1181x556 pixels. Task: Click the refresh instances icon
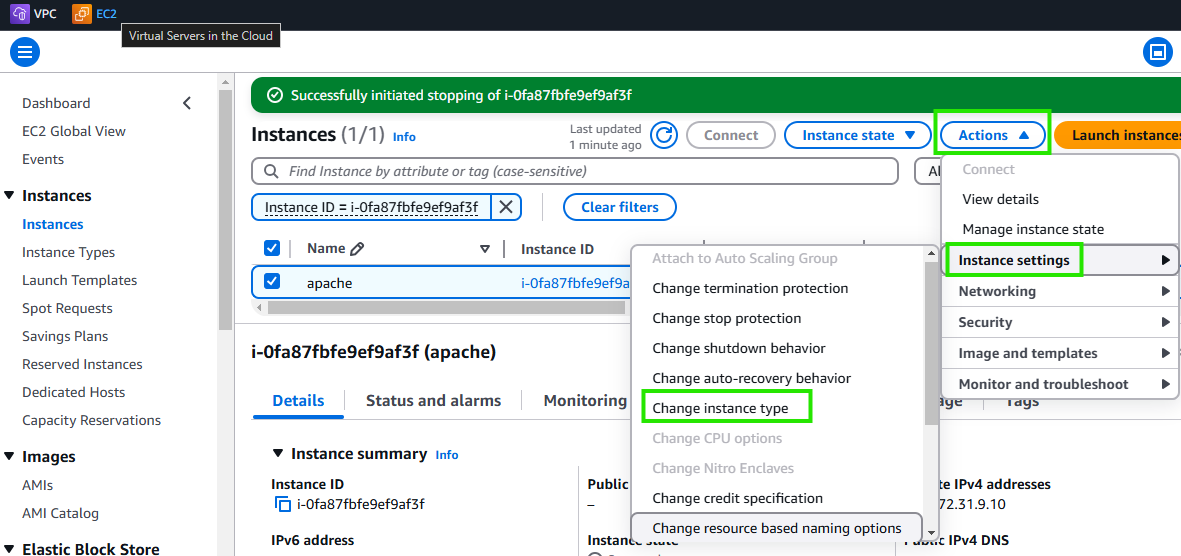click(x=664, y=135)
